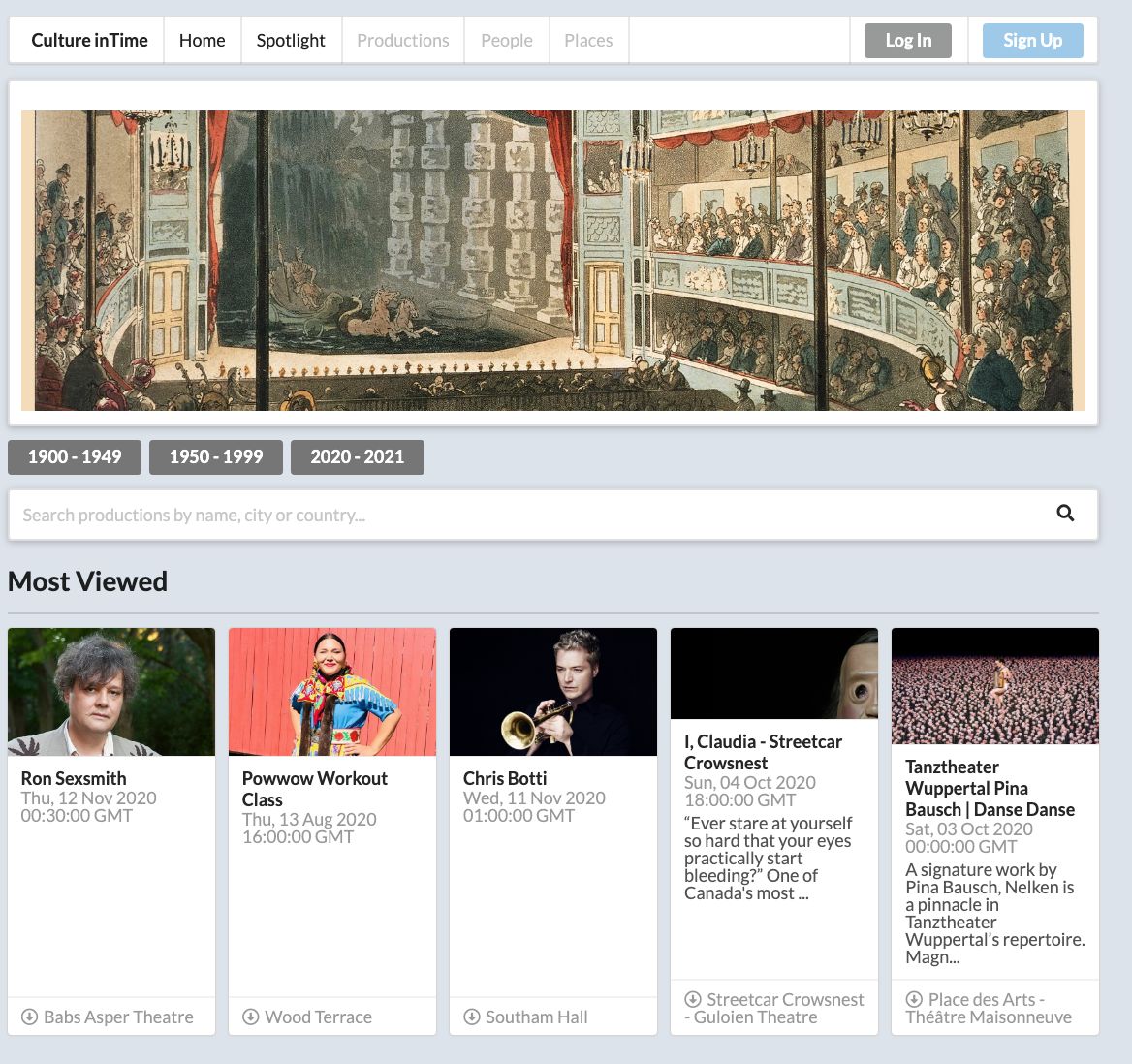The width and height of the screenshot is (1132, 1064).
Task: Click Place des Arts - Théâtre Maisonneuve link
Action: (x=989, y=1009)
